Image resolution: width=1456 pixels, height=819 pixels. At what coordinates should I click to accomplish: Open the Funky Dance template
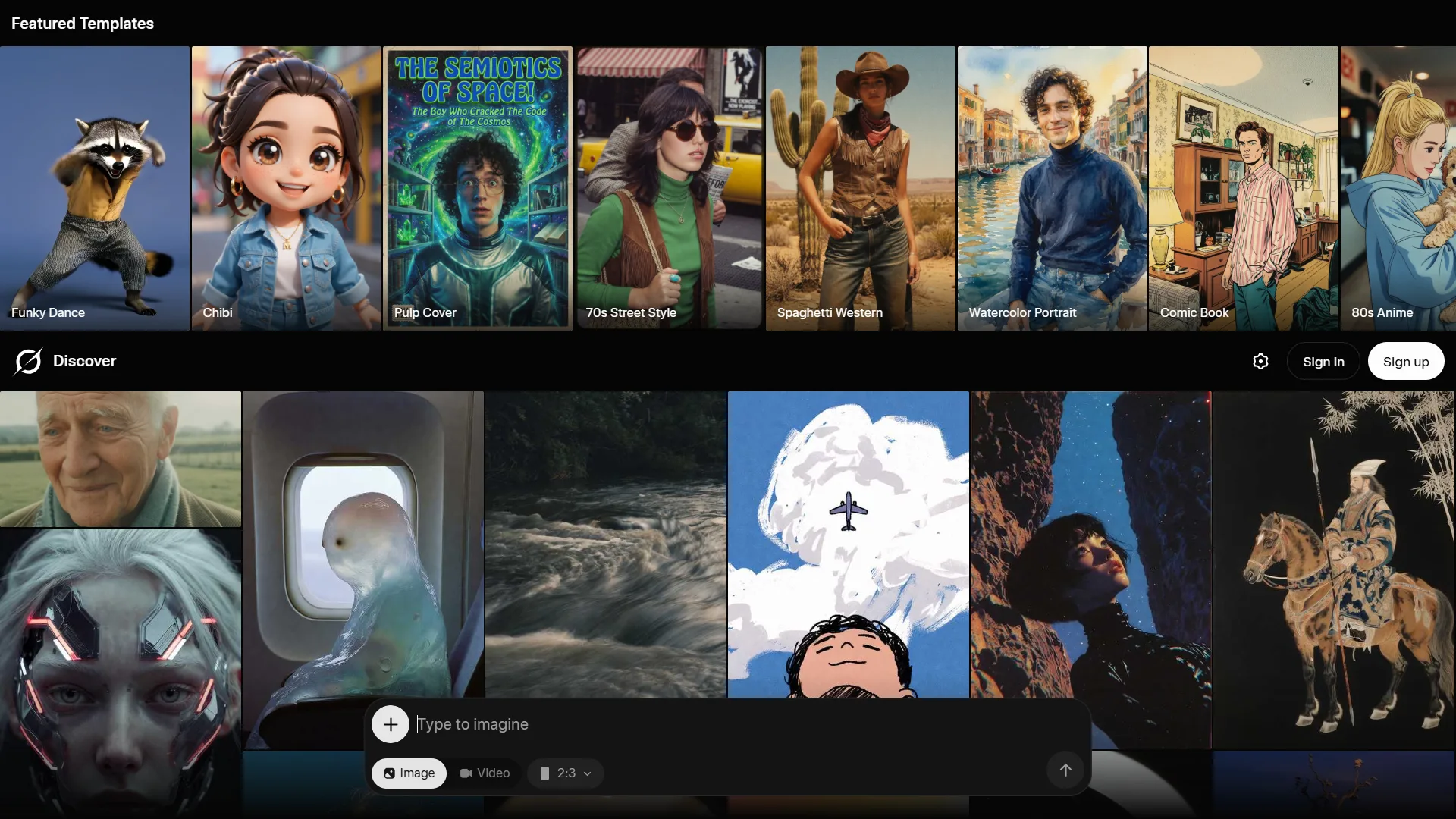click(95, 188)
